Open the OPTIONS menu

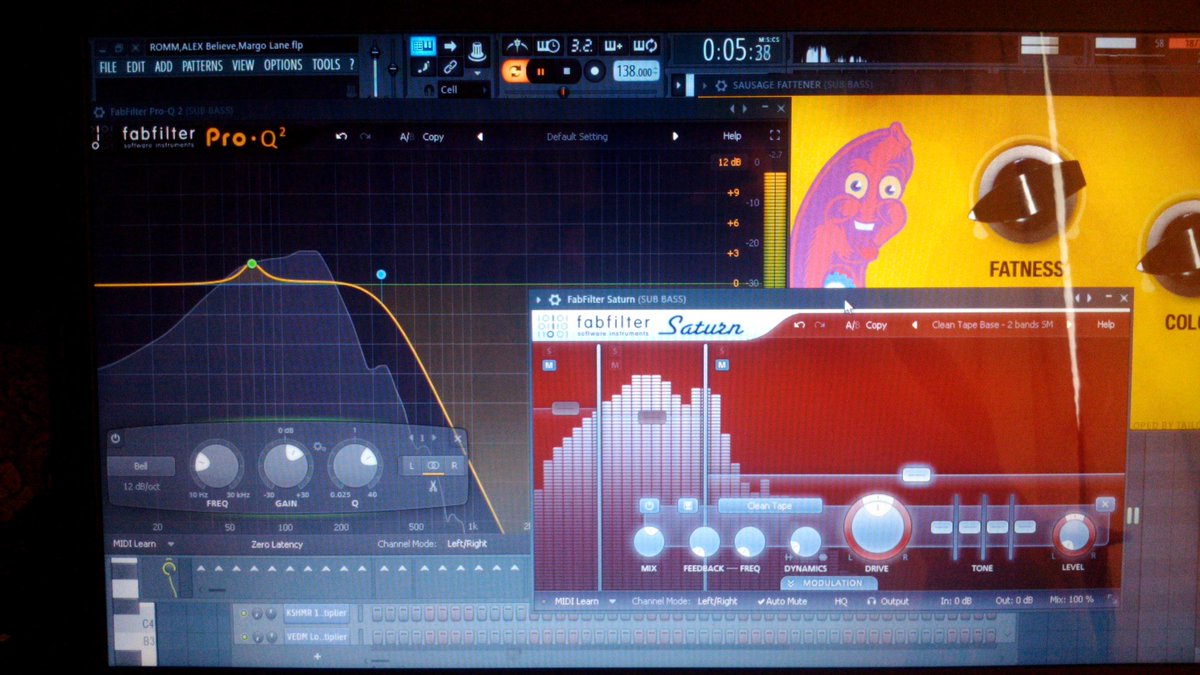pyautogui.click(x=283, y=65)
